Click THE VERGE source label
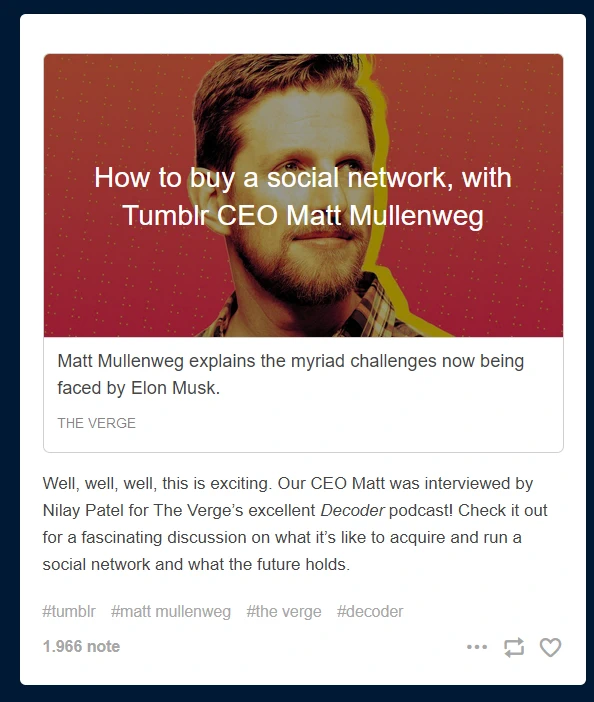The height and width of the screenshot is (702, 594). [x=97, y=423]
